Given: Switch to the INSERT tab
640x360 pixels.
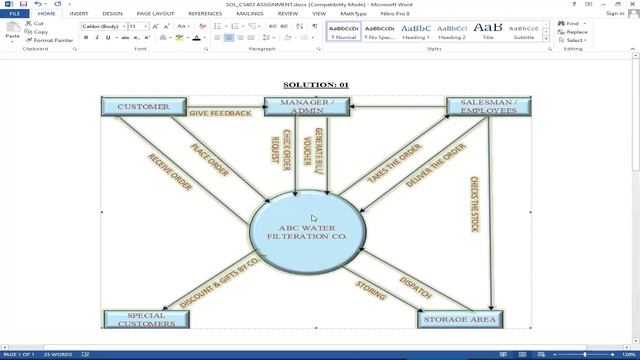Looking at the screenshot, I should click(79, 13).
